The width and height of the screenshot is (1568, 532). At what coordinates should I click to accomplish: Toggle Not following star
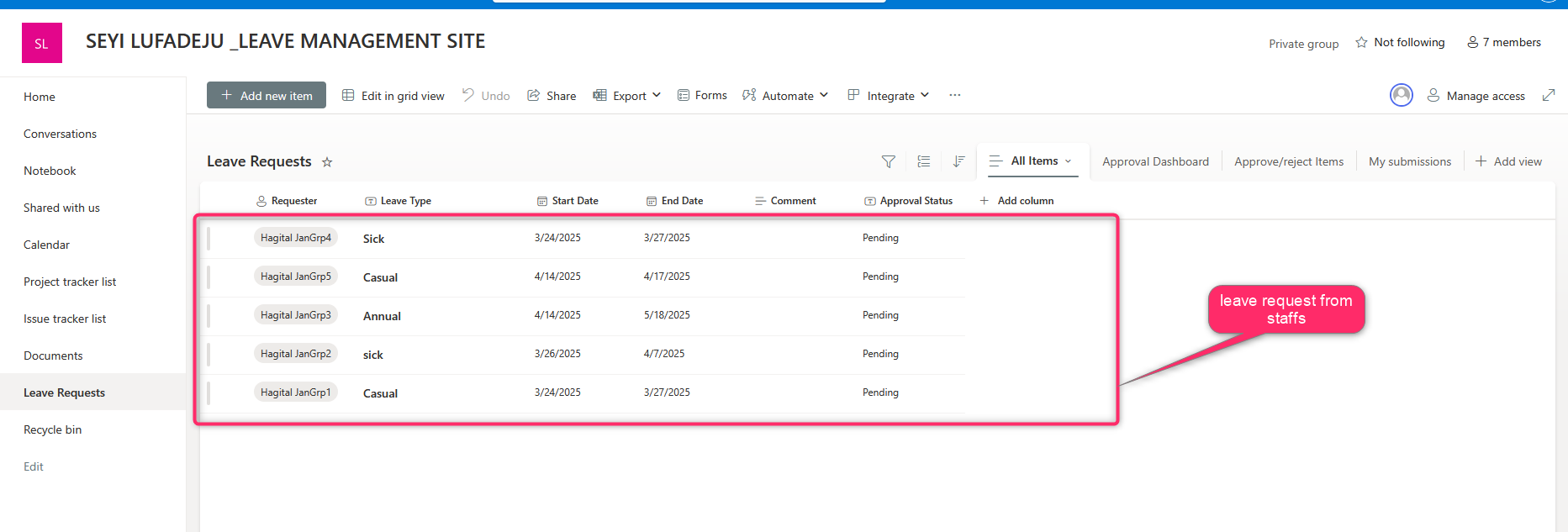coord(1400,42)
